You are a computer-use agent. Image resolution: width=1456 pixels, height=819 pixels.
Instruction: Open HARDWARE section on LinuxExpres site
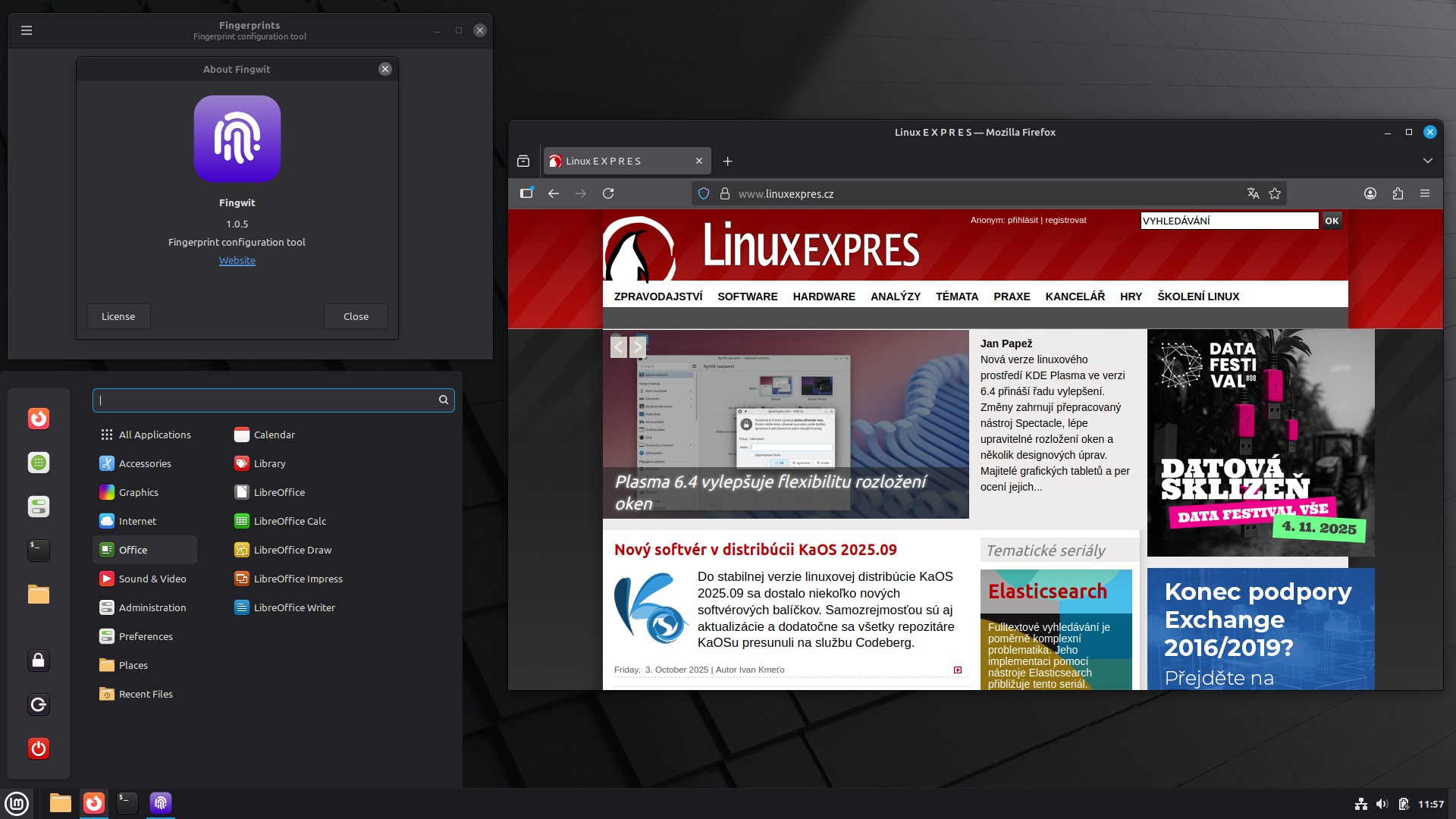coord(824,297)
